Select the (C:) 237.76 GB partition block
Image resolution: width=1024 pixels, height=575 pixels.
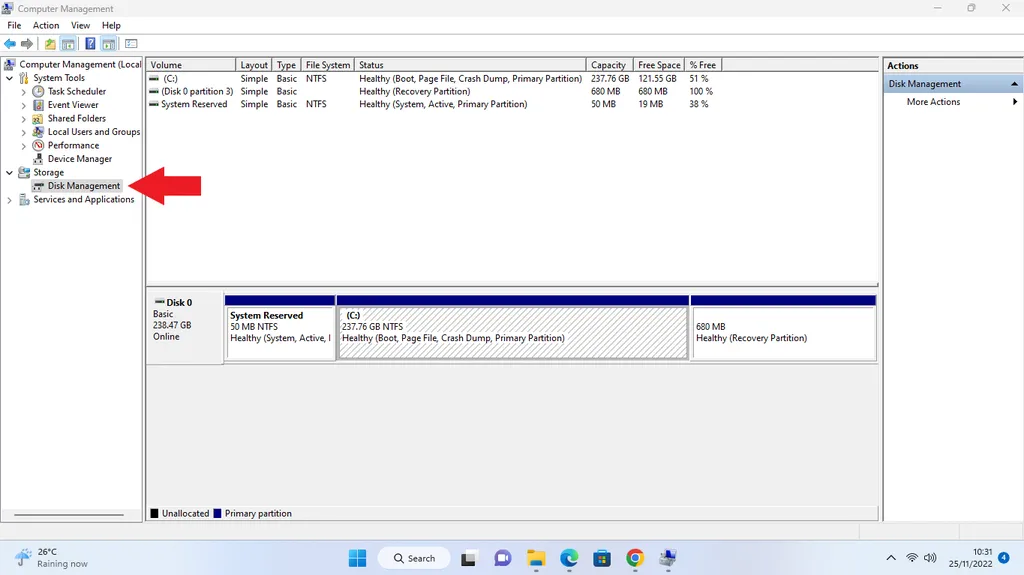tap(513, 327)
